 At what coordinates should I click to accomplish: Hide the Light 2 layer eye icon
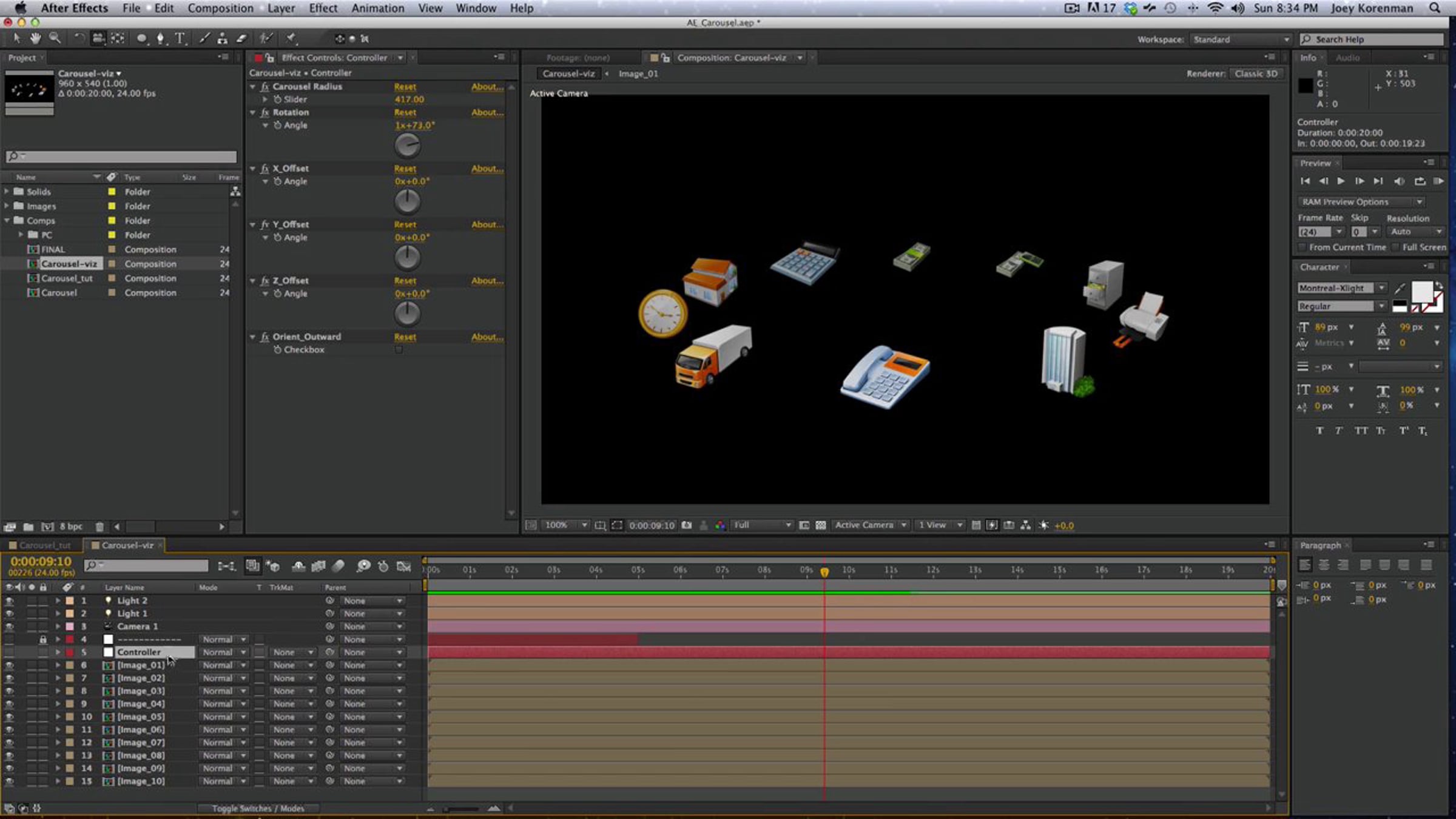(9, 601)
